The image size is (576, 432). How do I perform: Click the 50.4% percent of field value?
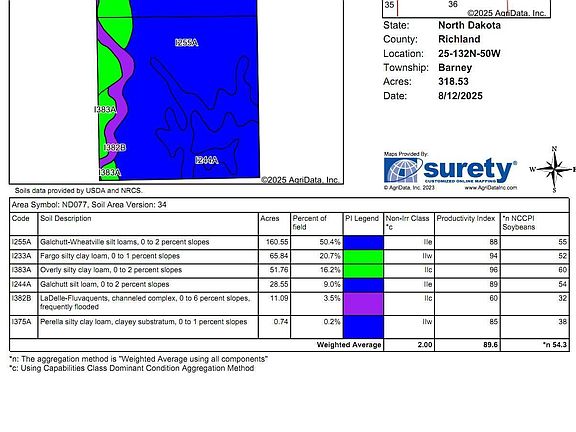(330, 242)
